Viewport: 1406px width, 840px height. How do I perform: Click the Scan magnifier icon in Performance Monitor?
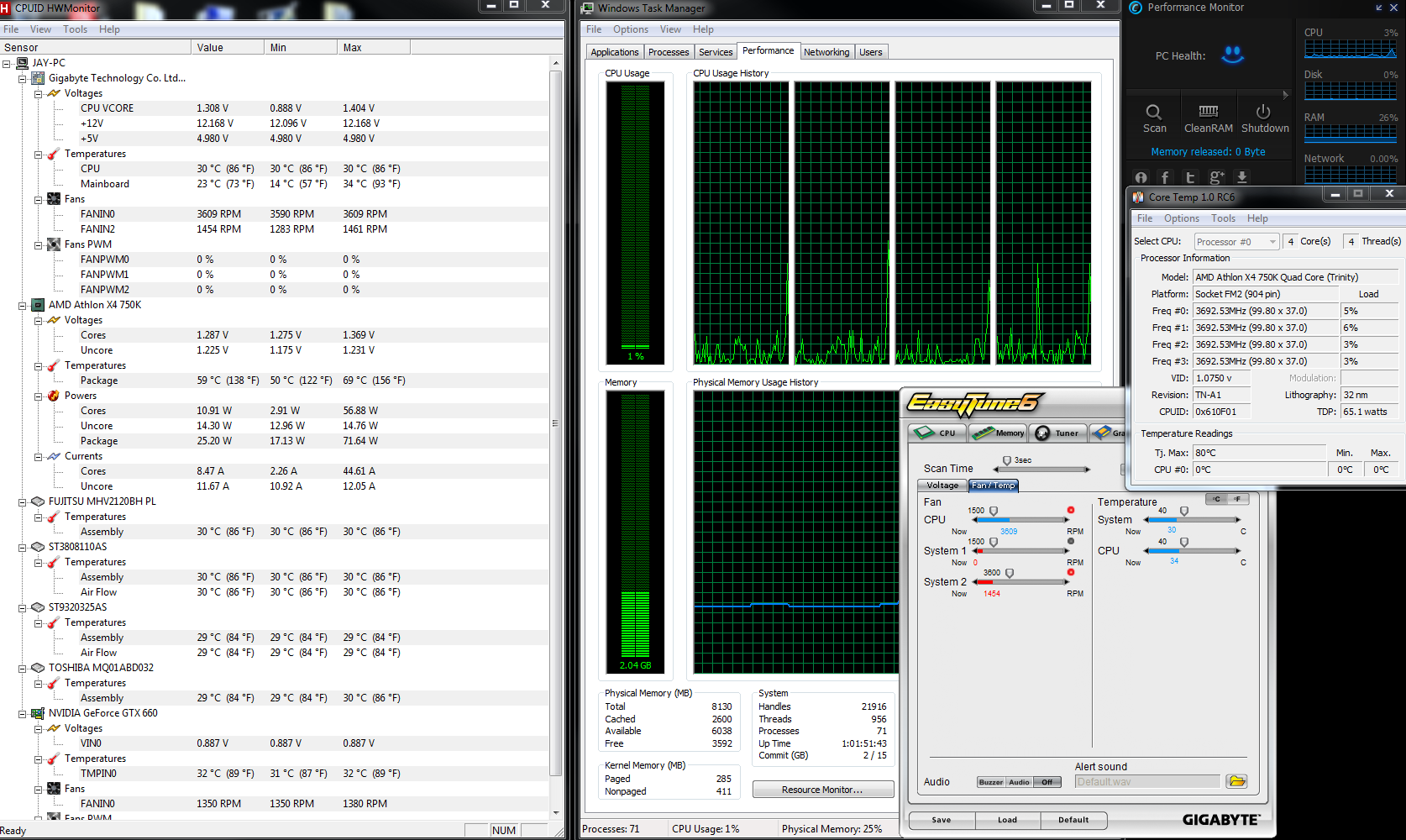(x=1154, y=112)
